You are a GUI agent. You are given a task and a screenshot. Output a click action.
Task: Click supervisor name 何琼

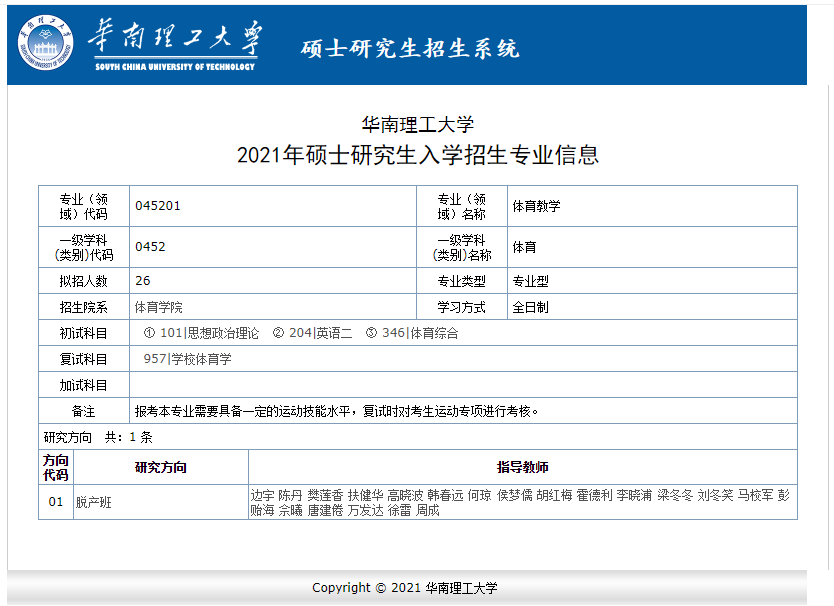point(480,495)
